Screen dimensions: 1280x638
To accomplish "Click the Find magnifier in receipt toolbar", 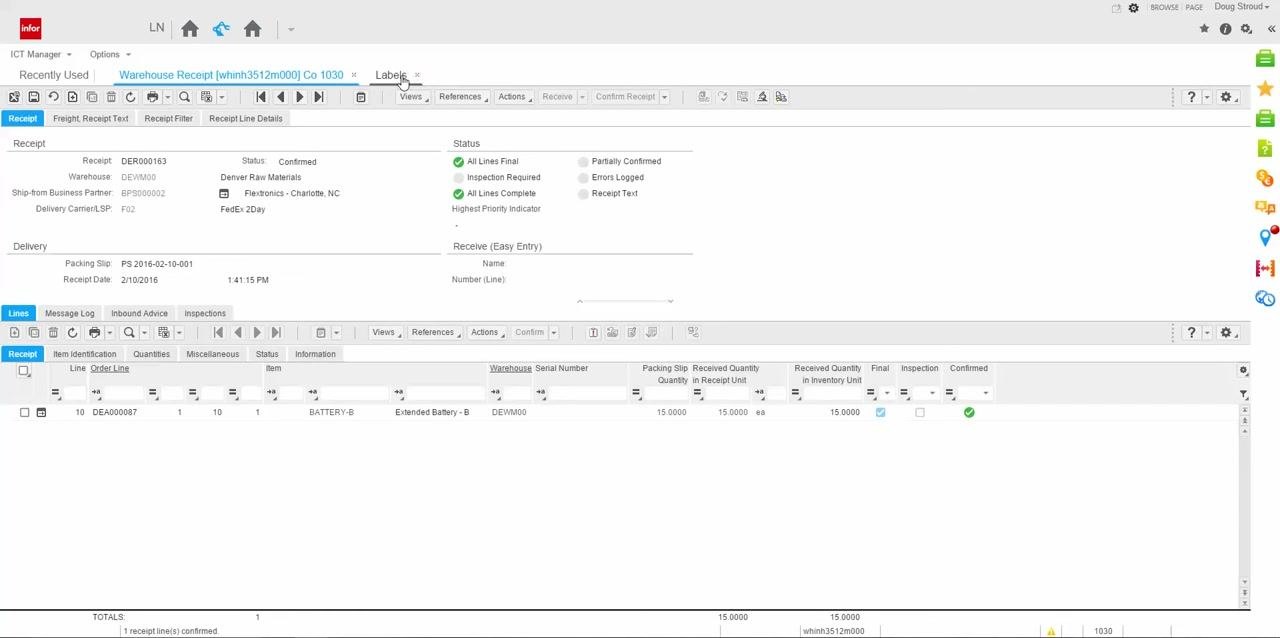I will pos(184,97).
